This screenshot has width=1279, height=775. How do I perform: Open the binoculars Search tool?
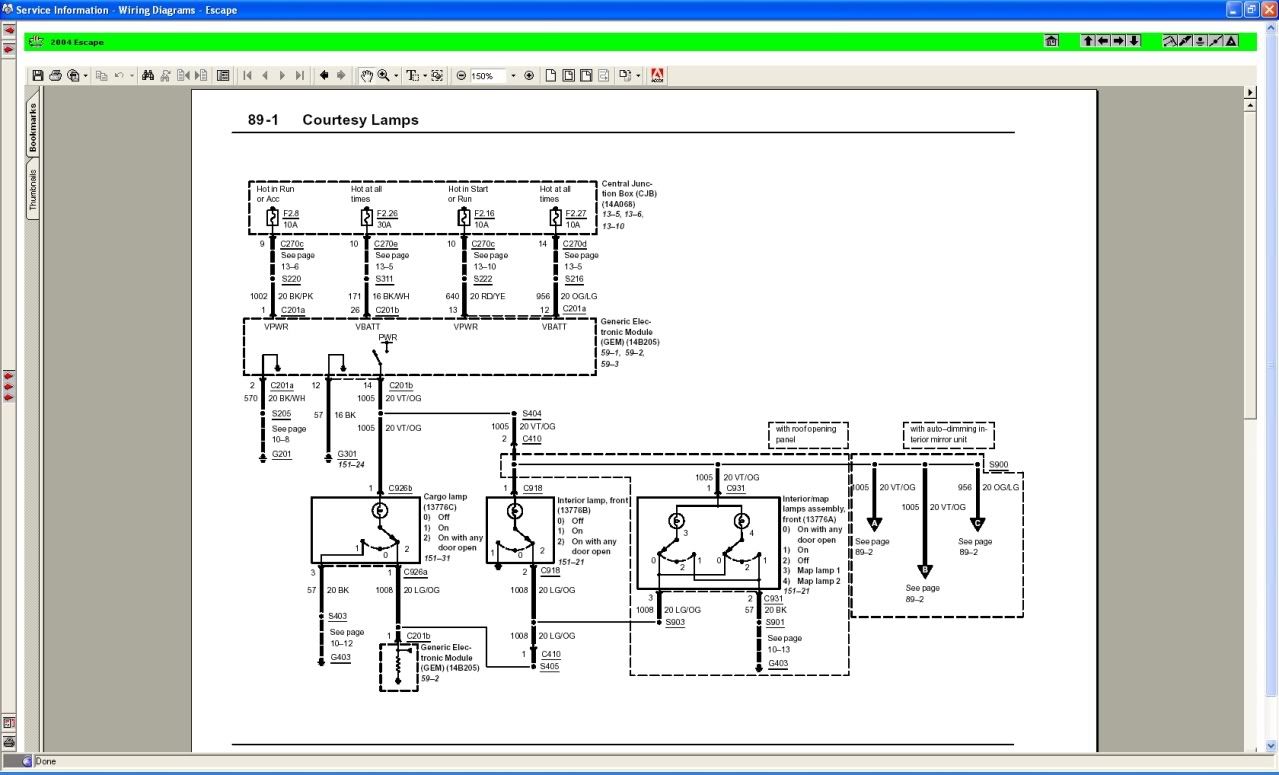tap(148, 75)
